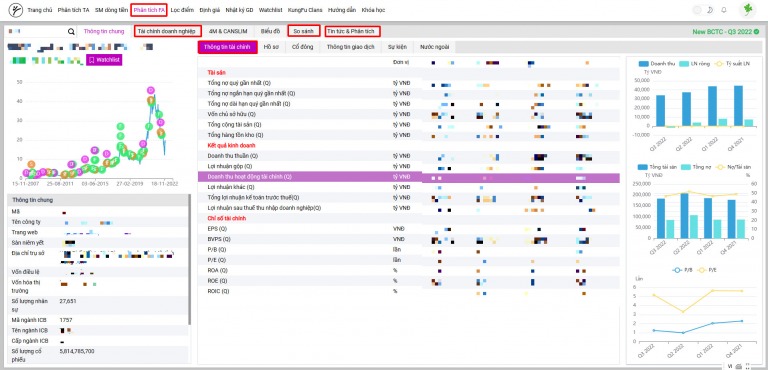Click the topmost purple D event marker on the price chart
This screenshot has height=370, width=768.
(151, 90)
